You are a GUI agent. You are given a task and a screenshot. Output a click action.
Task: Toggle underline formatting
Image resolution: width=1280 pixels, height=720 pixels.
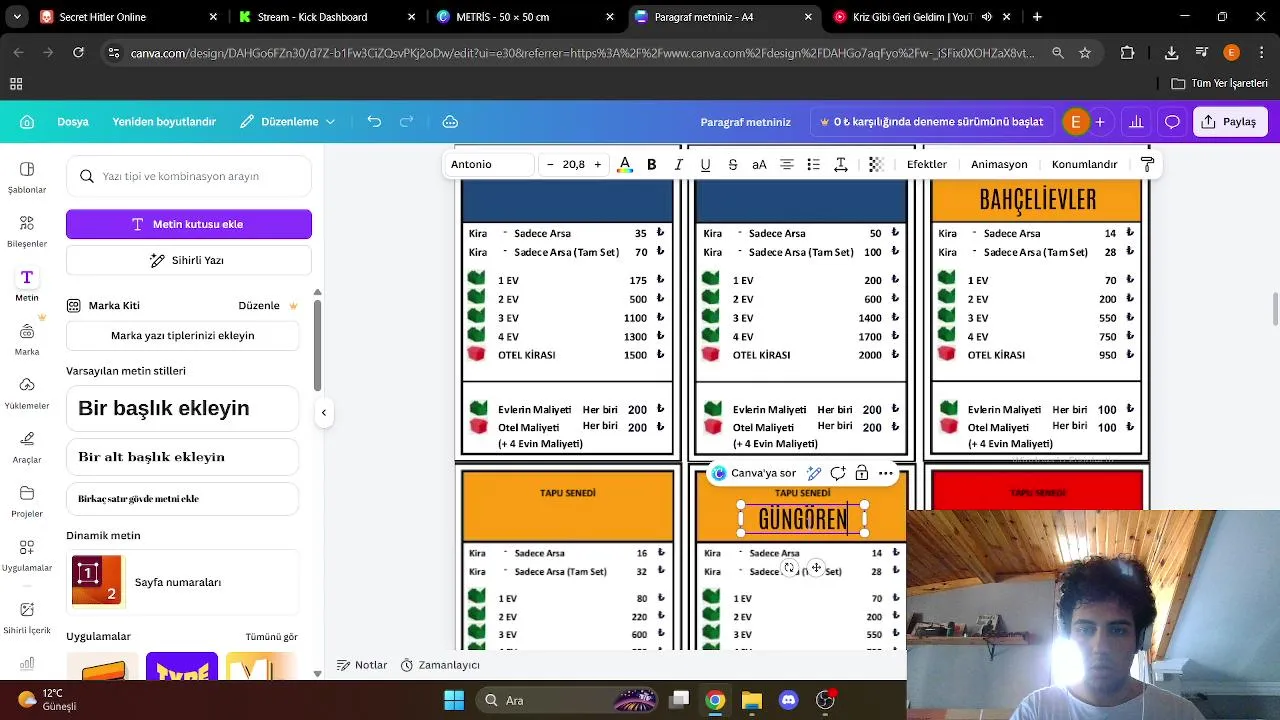point(705,164)
